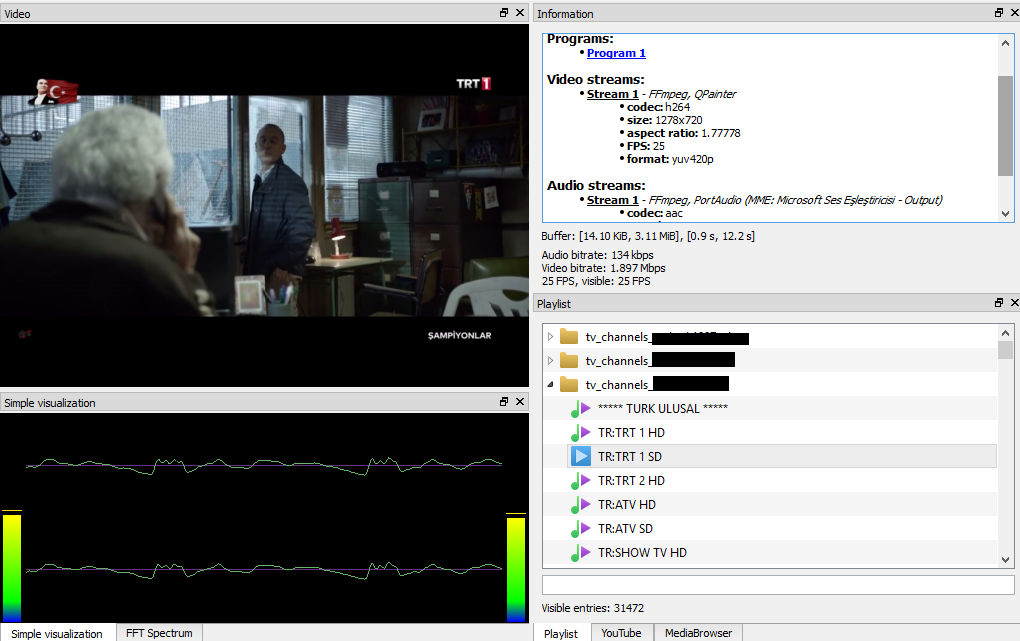This screenshot has width=1020, height=641.
Task: Click the 'codec: aac' line
Action: (x=654, y=213)
